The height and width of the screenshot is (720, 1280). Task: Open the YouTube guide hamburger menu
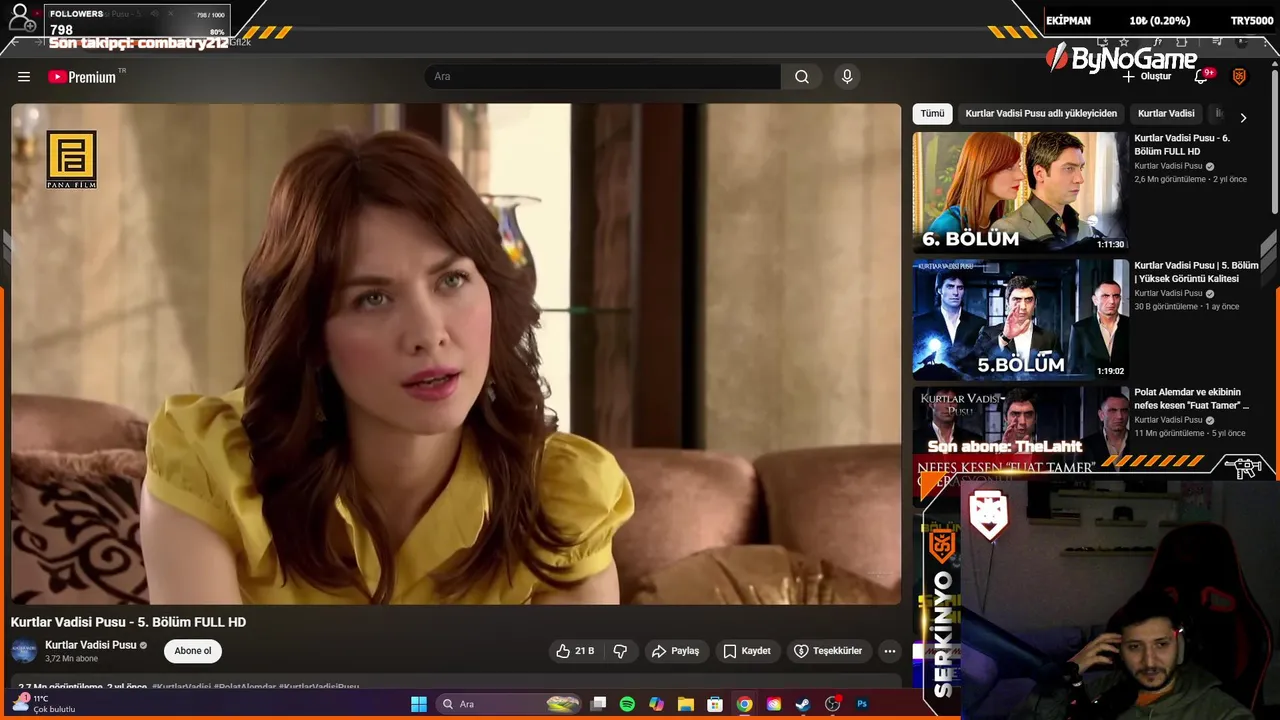(x=24, y=77)
